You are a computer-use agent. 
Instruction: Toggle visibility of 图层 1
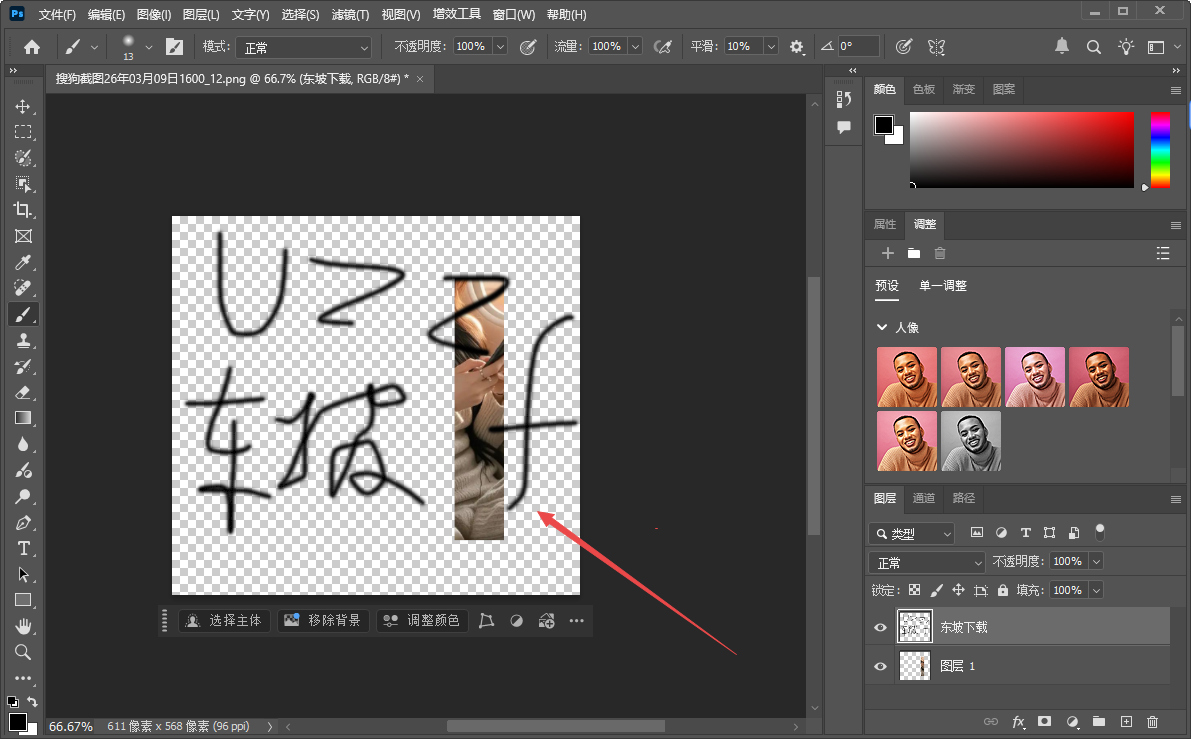point(880,666)
